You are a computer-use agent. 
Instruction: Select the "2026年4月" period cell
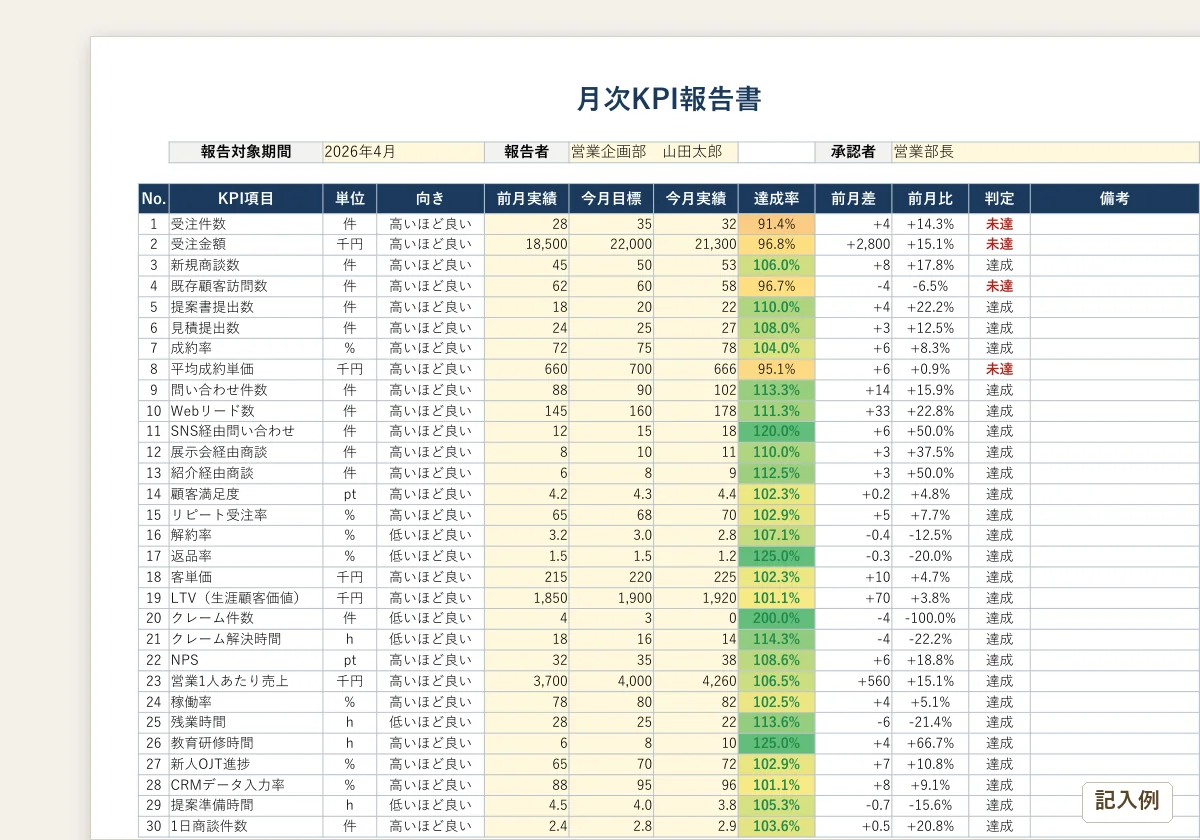404,152
